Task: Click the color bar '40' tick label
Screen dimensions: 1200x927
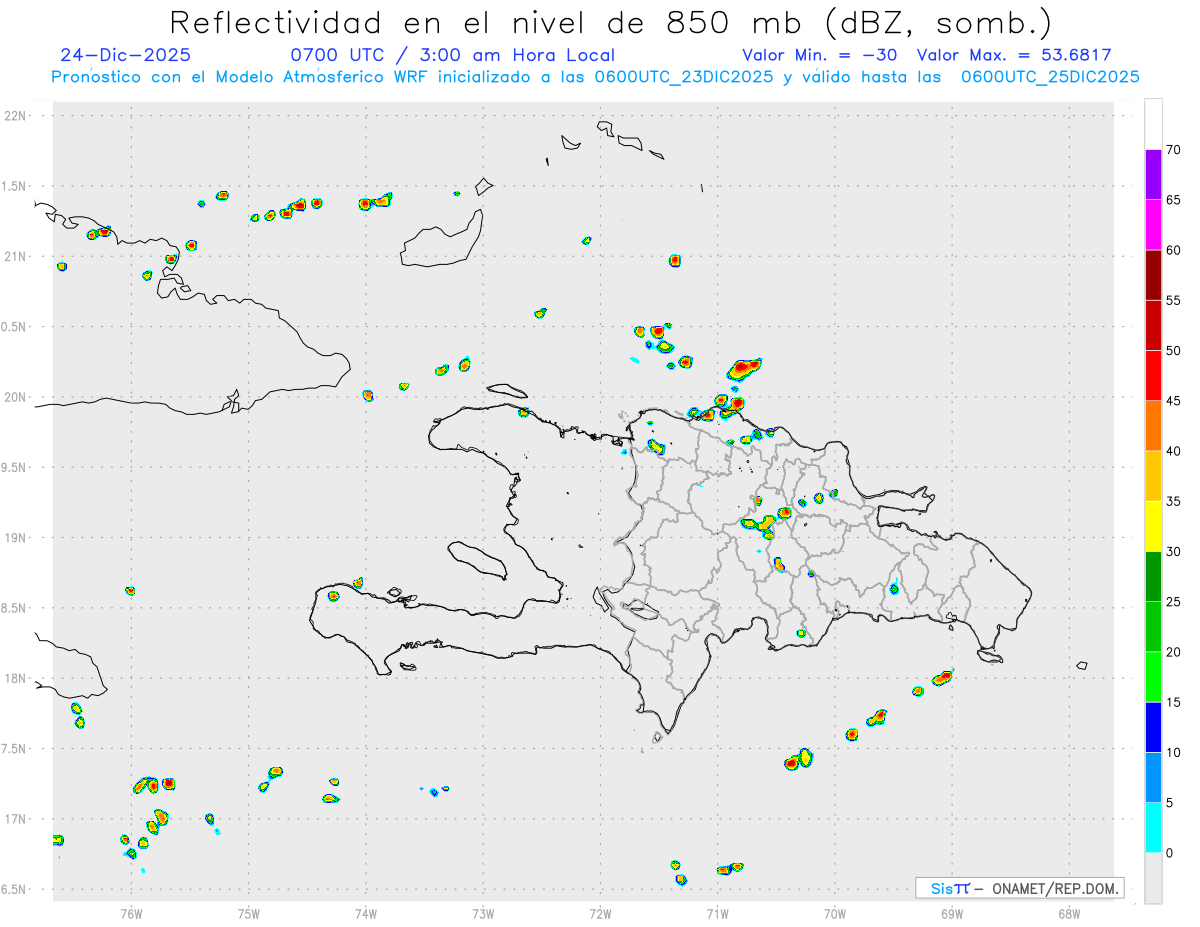Action: (1173, 451)
